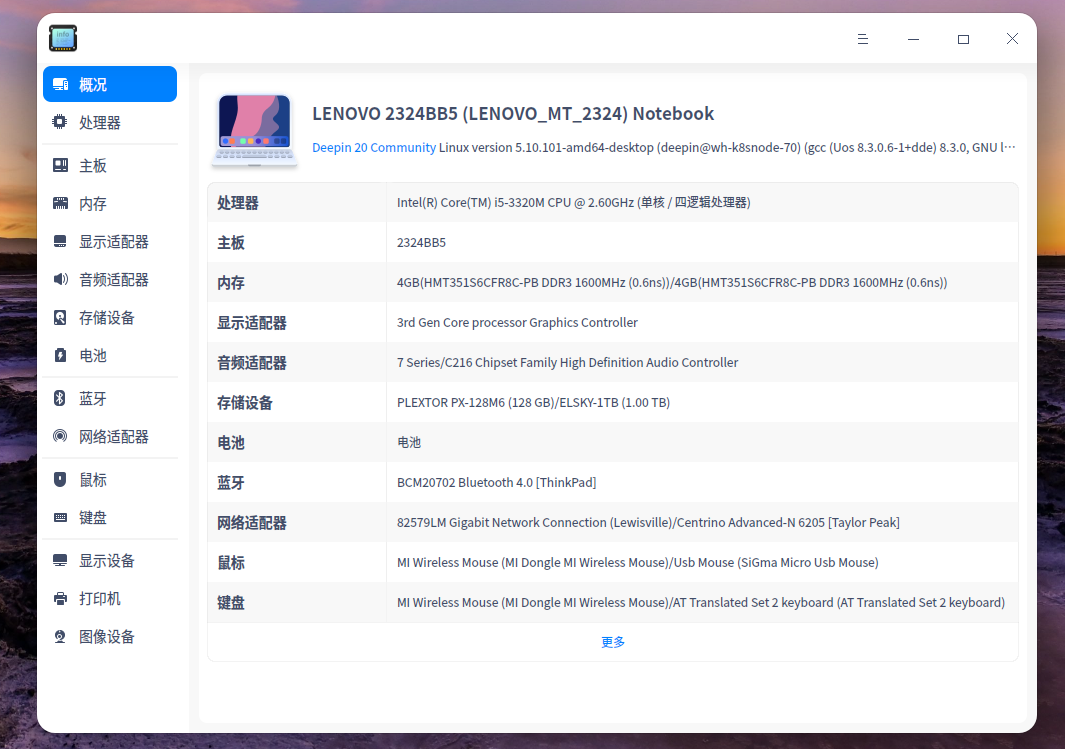1065x749 pixels.
Task: Click the 显示适配器 graphics card icon
Action: coord(60,241)
